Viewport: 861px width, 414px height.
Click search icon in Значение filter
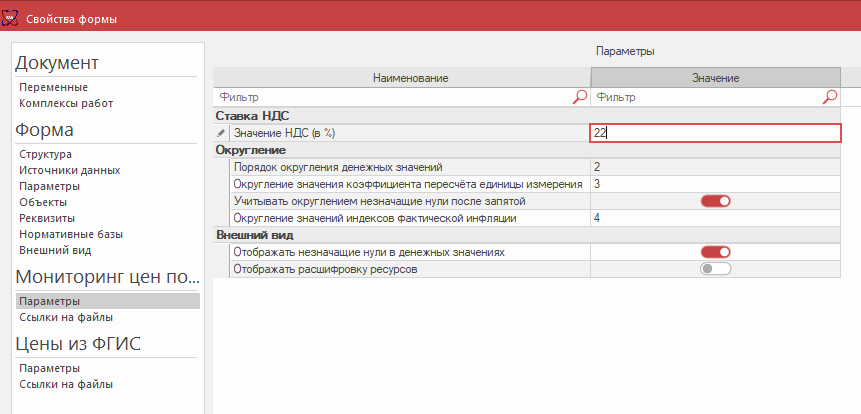coord(830,97)
